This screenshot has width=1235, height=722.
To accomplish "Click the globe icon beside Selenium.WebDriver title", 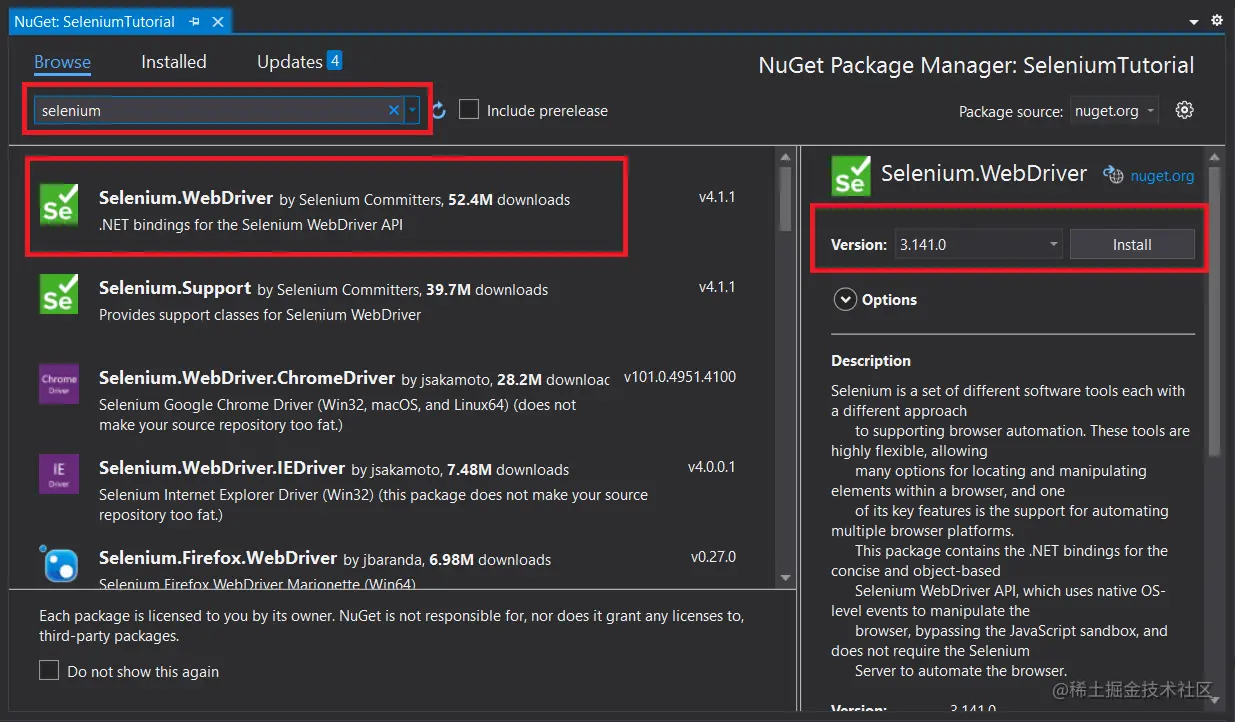I will tap(1114, 175).
